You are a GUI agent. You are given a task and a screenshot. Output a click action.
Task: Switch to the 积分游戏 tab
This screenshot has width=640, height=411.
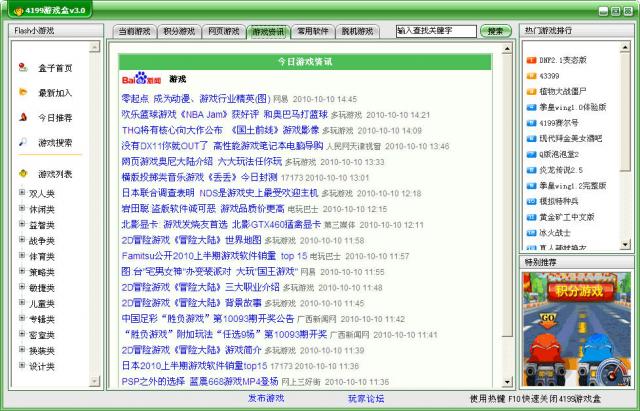[x=179, y=31]
